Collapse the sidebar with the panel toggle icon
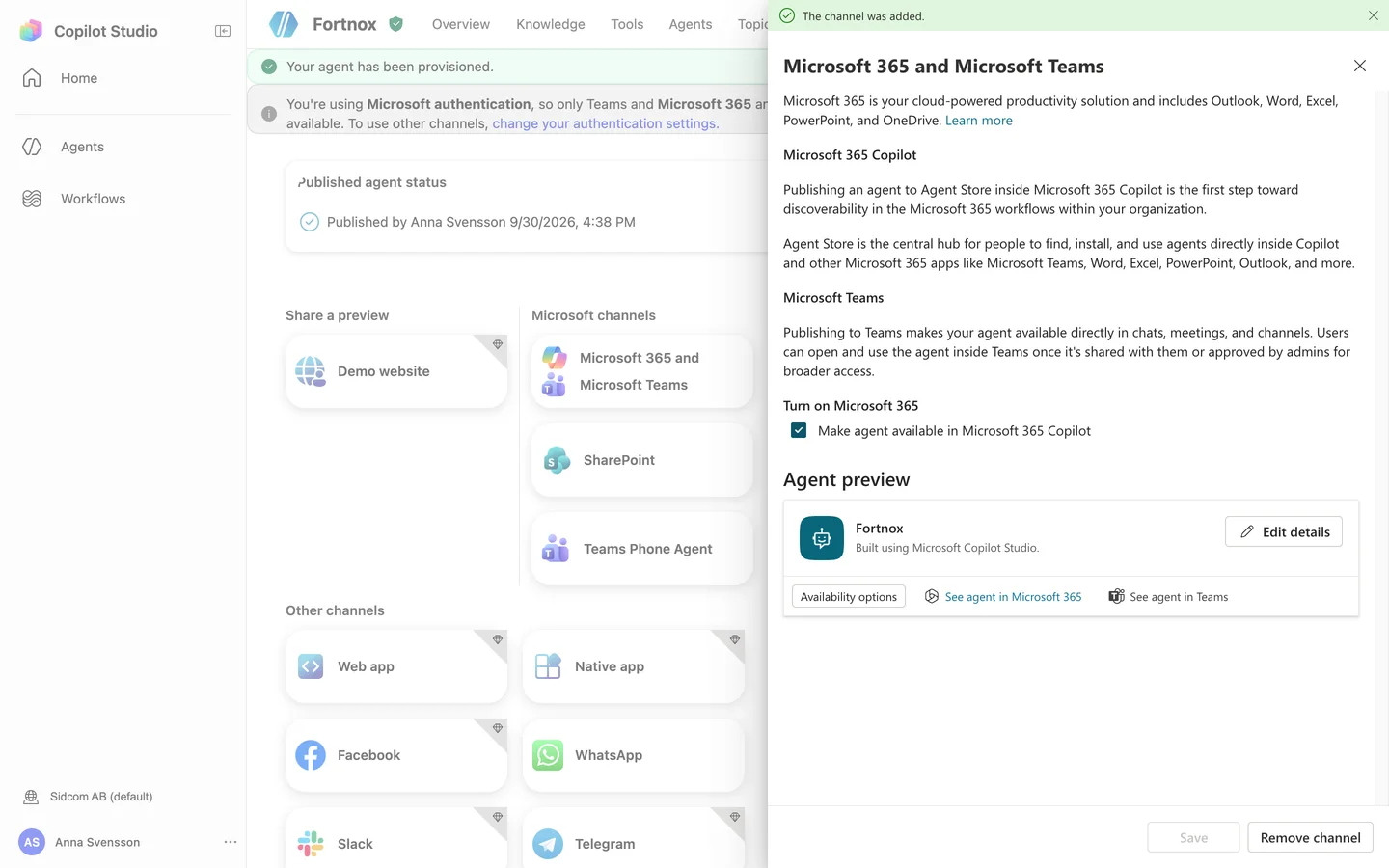This screenshot has height=868, width=1389. coord(223,31)
